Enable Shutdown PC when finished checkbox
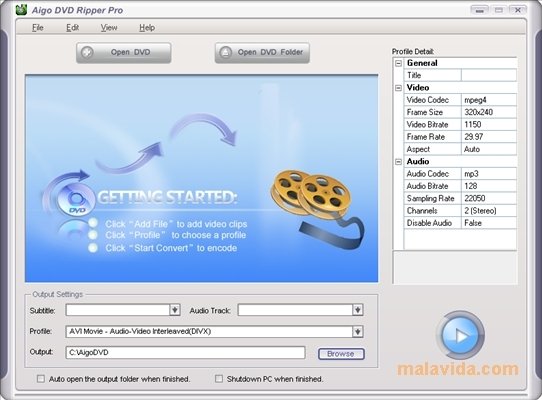542x400 pixels. point(219,379)
